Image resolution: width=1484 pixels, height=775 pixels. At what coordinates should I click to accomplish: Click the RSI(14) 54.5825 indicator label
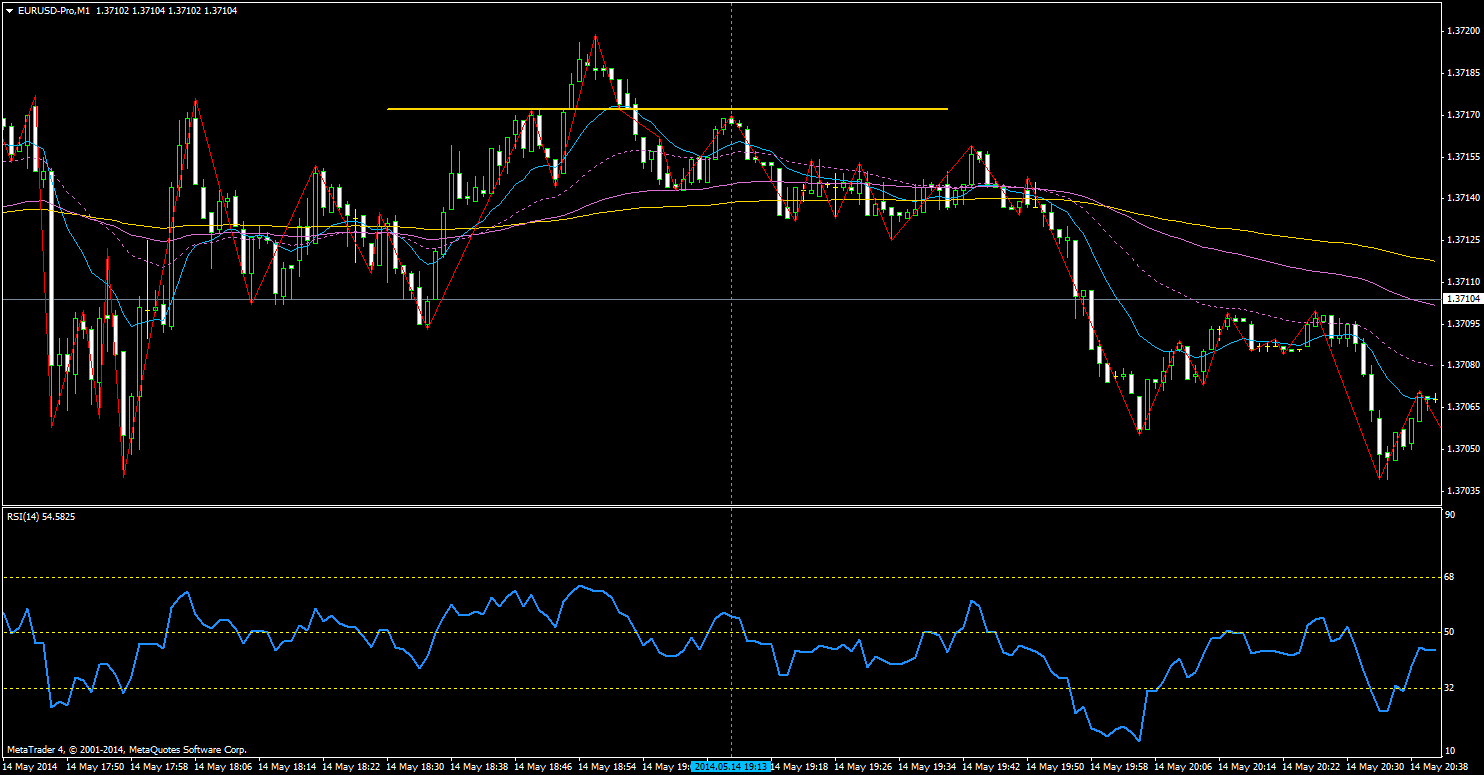(x=41, y=517)
